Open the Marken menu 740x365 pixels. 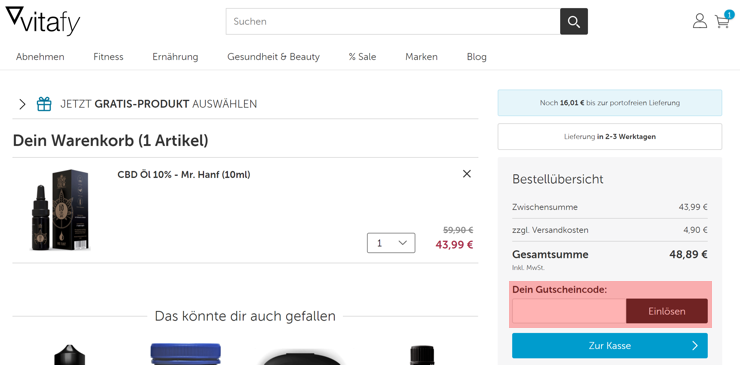tap(421, 57)
